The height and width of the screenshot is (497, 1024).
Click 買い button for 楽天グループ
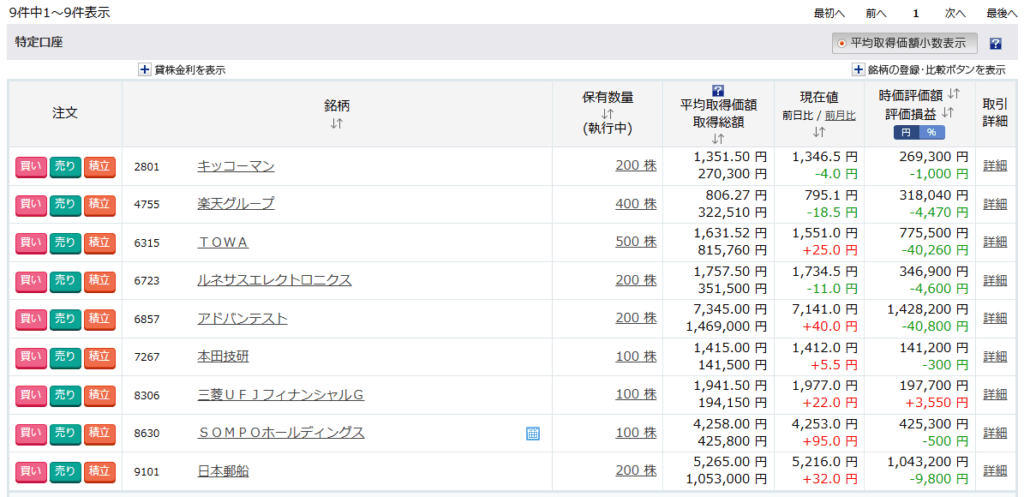click(31, 205)
